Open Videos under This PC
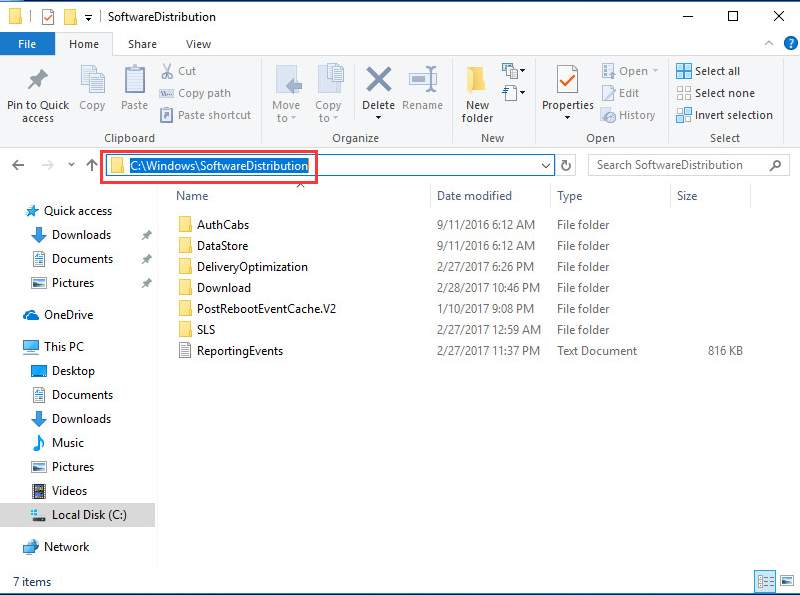 (59, 491)
